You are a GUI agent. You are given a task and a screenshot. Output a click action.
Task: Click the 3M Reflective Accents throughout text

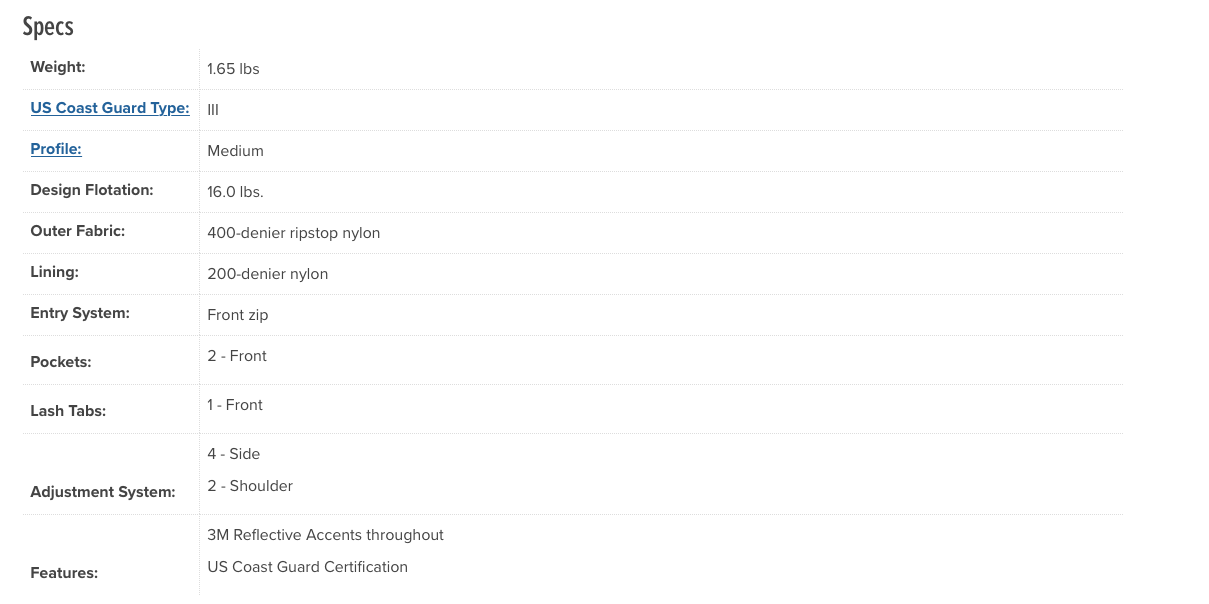click(325, 535)
